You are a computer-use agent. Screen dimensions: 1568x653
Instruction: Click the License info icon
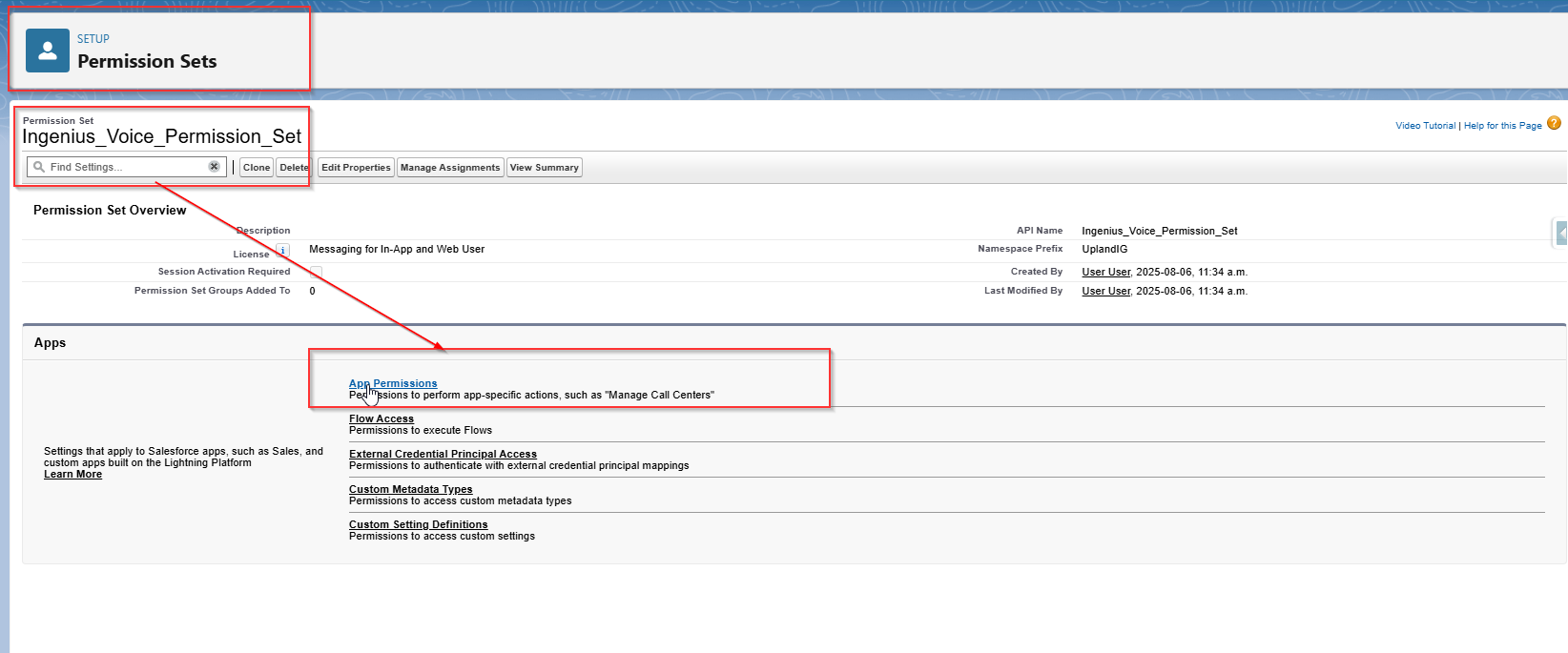(282, 251)
